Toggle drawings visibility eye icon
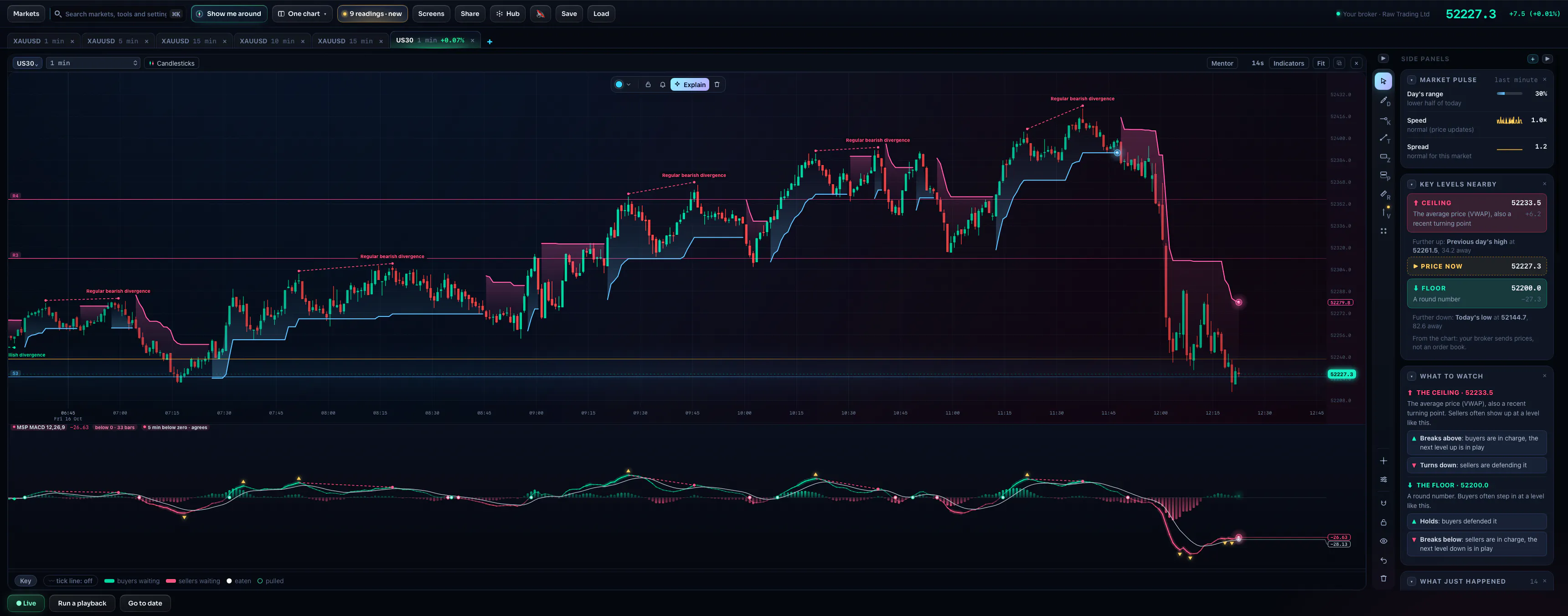The image size is (1568, 616). point(1383,541)
